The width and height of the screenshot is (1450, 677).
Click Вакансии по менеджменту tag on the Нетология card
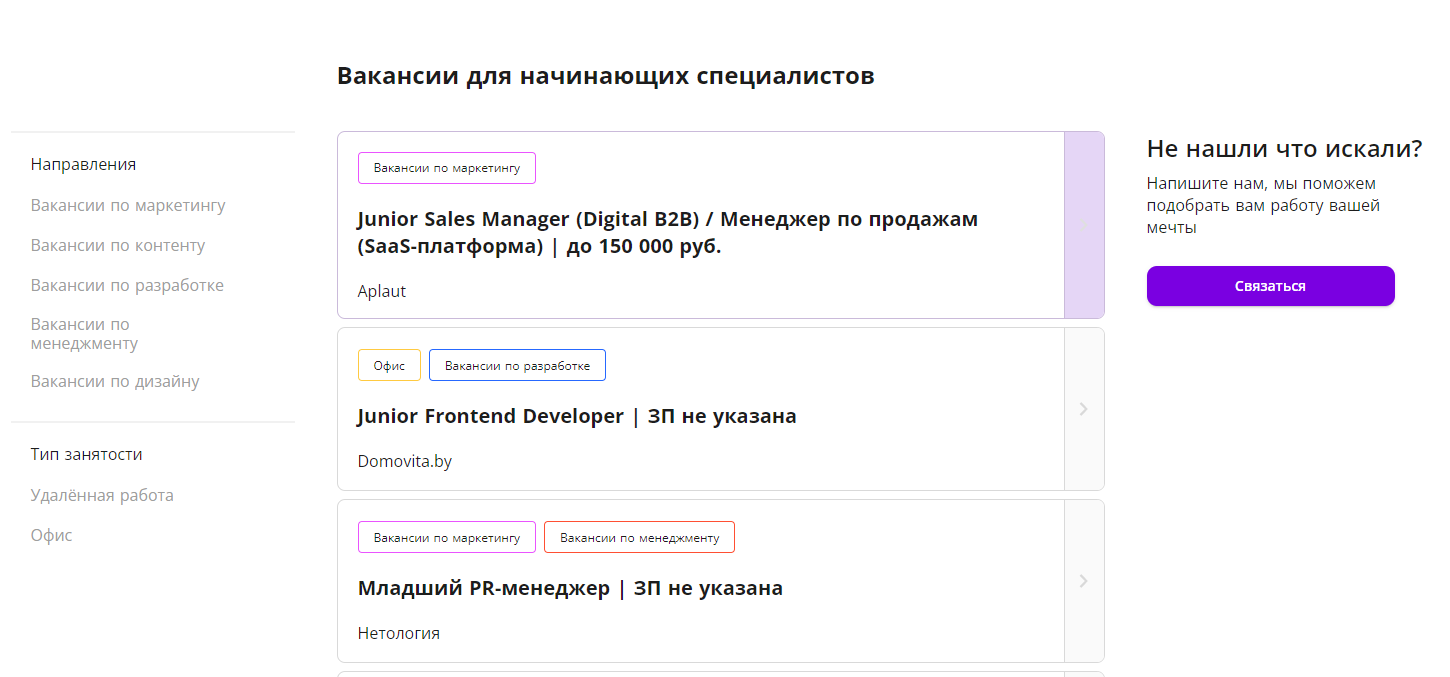639,537
